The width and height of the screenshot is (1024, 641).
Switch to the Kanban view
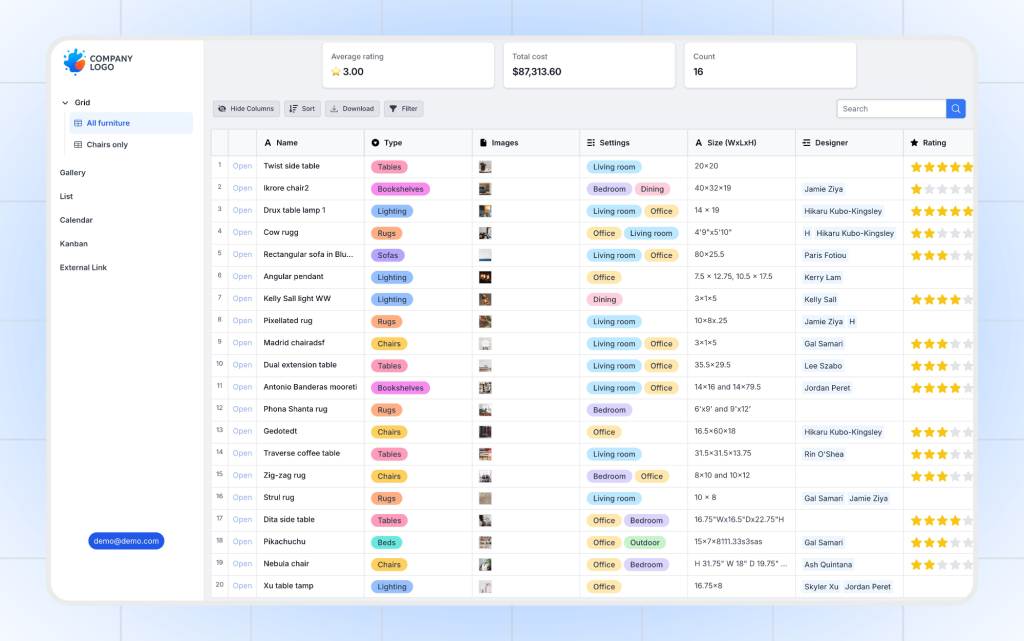tap(73, 243)
